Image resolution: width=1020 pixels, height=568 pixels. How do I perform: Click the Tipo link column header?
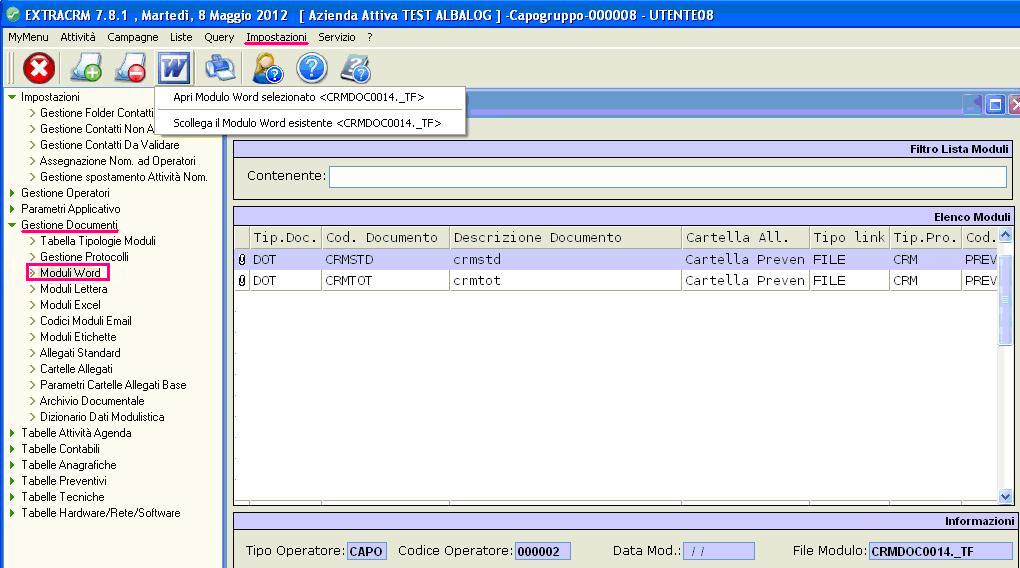coord(849,237)
